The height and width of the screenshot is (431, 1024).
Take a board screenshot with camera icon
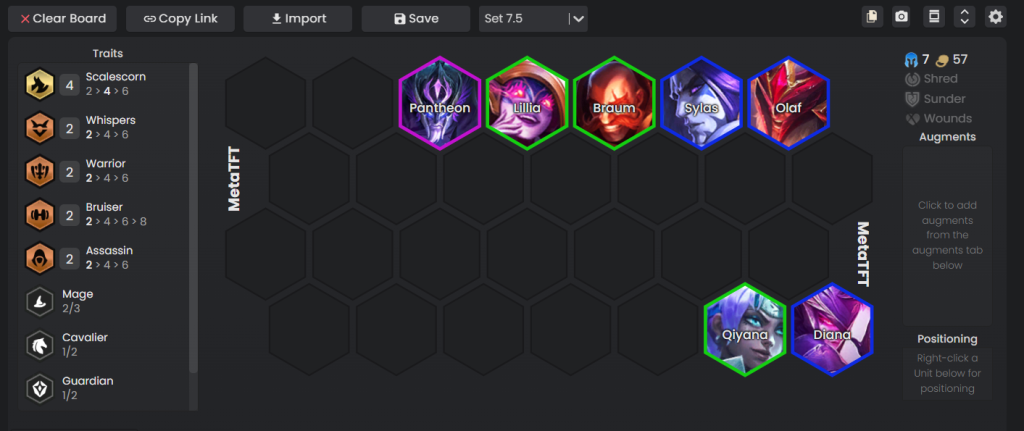(x=902, y=17)
